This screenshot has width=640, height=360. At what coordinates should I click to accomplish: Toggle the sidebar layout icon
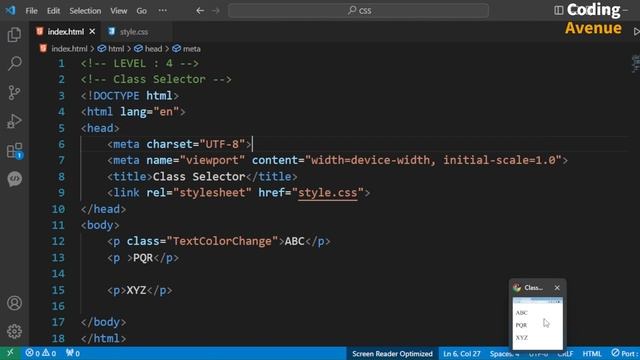pos(558,10)
